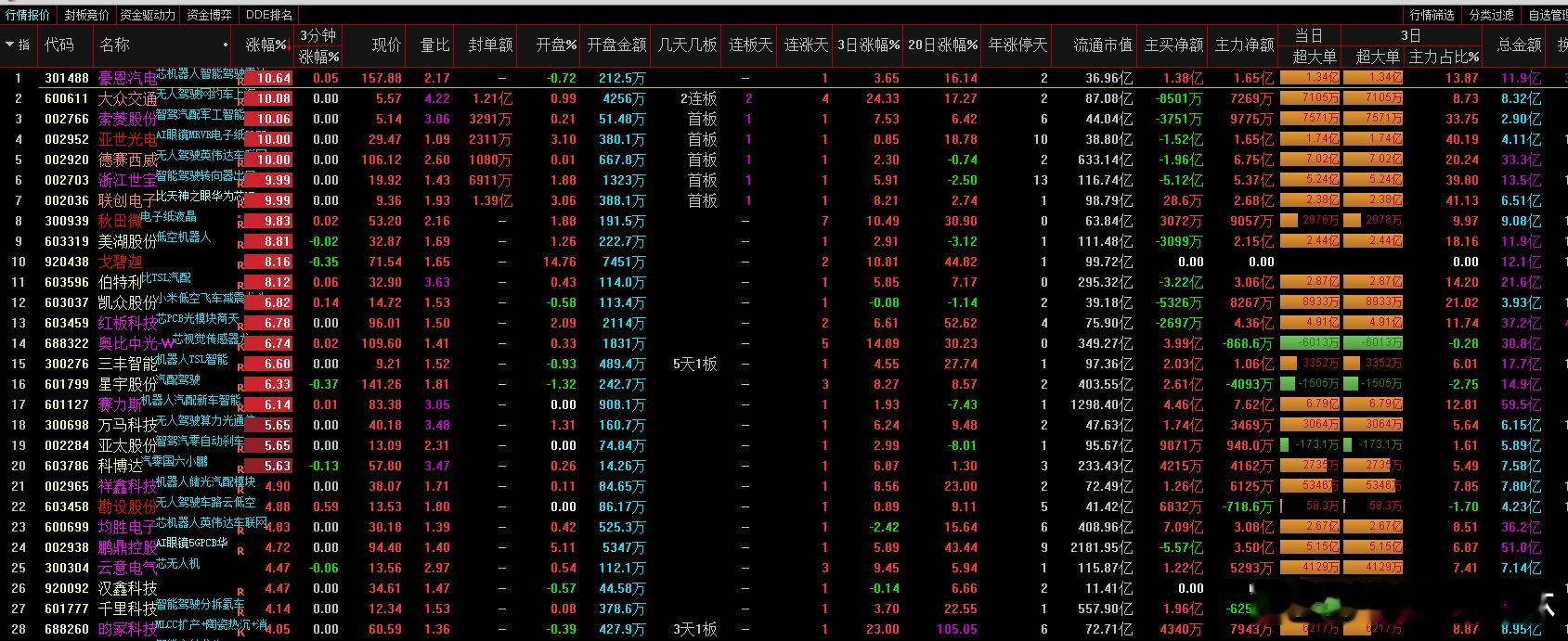1568x641 pixels.
Task: Select the 亚世光电 stock name
Action: point(128,139)
